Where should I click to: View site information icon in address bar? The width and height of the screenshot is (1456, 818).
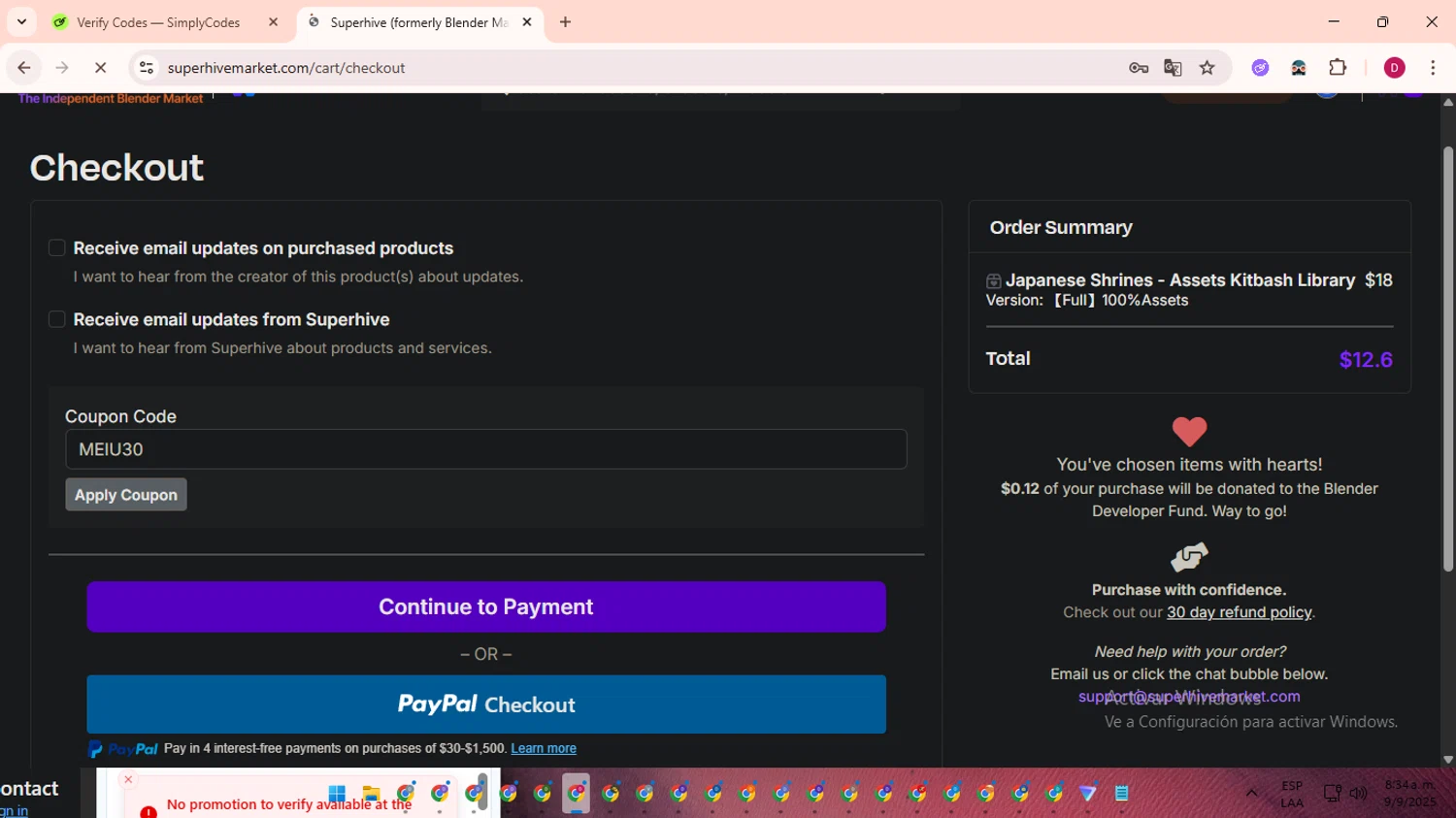click(147, 68)
